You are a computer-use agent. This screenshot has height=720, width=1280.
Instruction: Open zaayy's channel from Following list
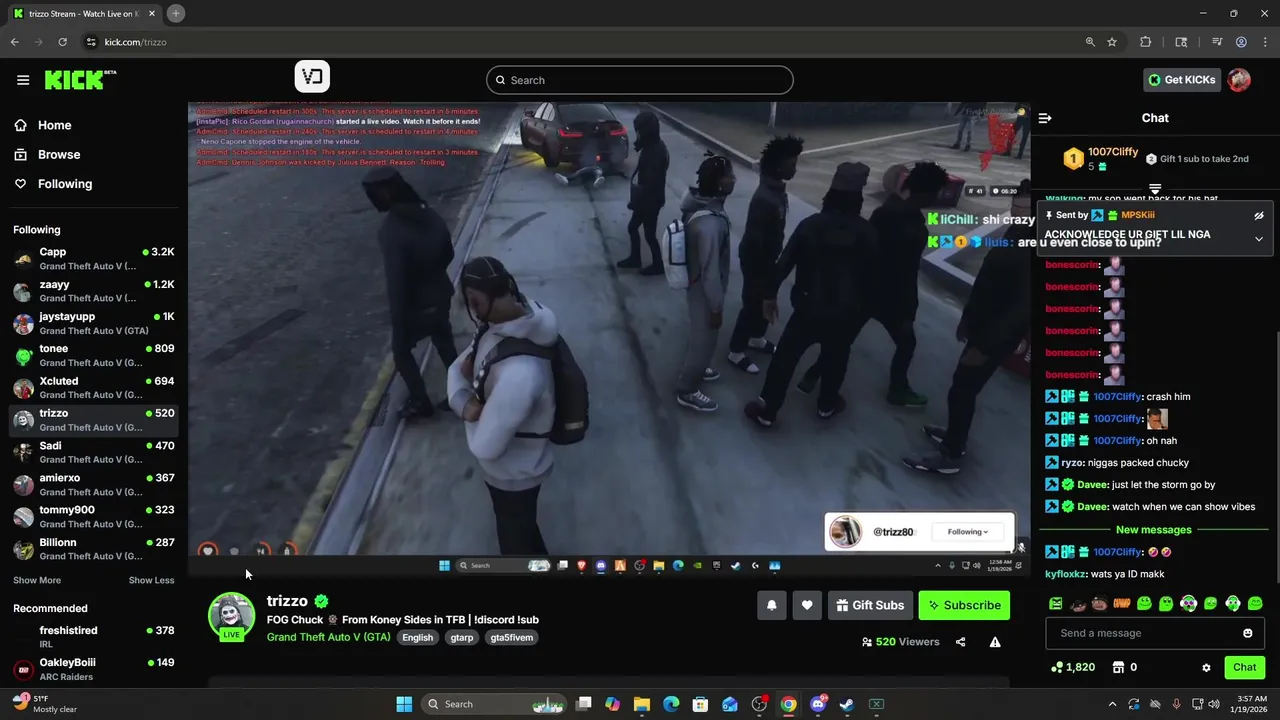tap(94, 291)
